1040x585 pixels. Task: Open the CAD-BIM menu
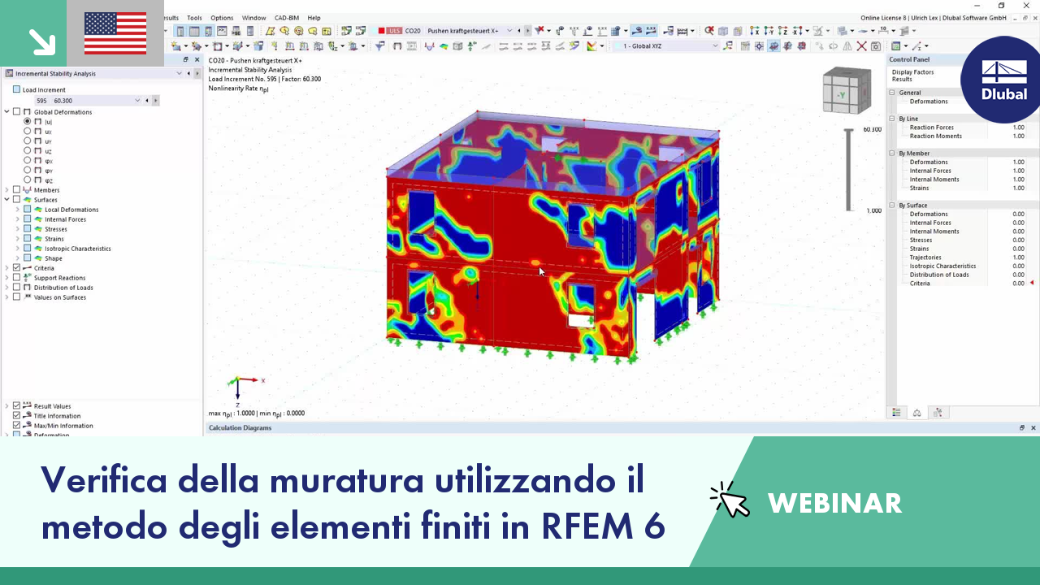click(x=287, y=18)
